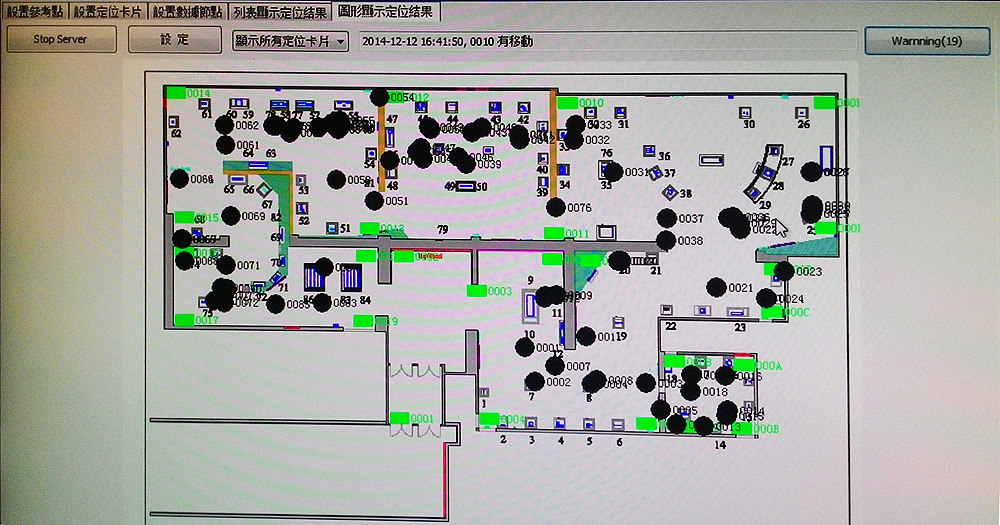Click booth icon labeled 31
The width and height of the screenshot is (1000, 525).
(622, 112)
